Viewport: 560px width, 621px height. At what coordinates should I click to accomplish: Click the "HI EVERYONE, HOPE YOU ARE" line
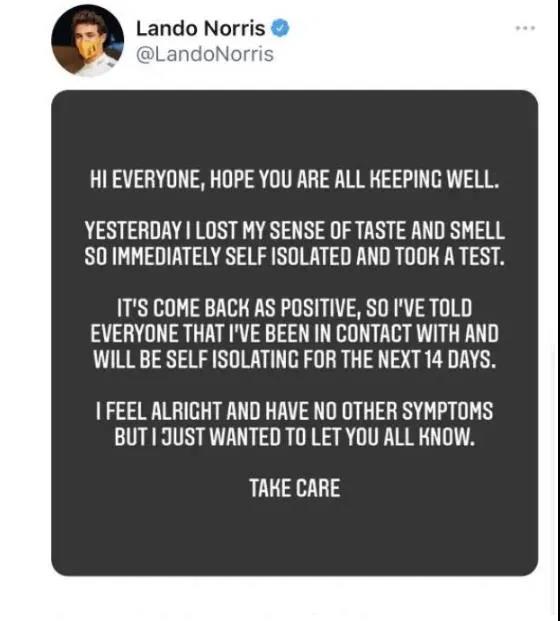tap(294, 180)
